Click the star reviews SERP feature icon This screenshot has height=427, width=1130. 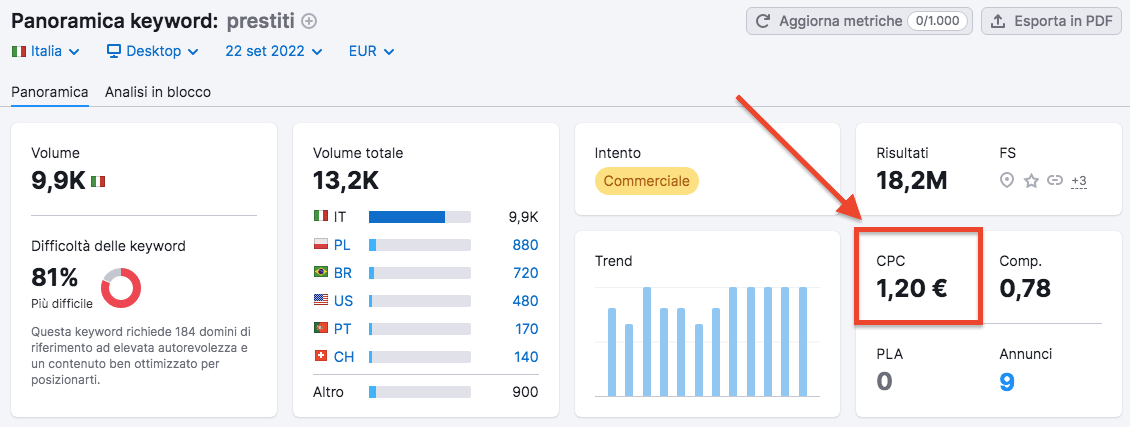1031,181
